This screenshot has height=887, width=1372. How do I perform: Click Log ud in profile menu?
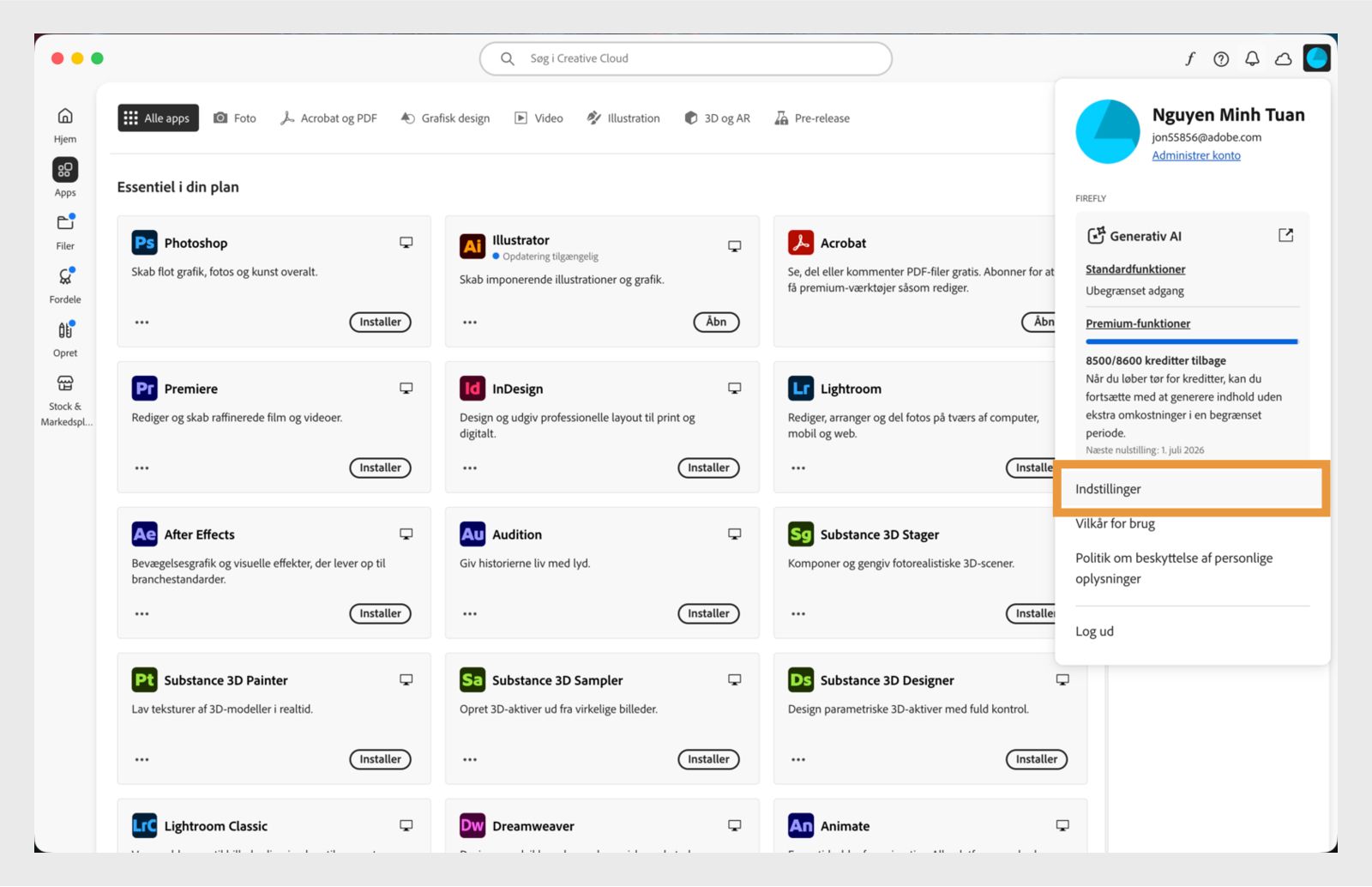(x=1094, y=631)
